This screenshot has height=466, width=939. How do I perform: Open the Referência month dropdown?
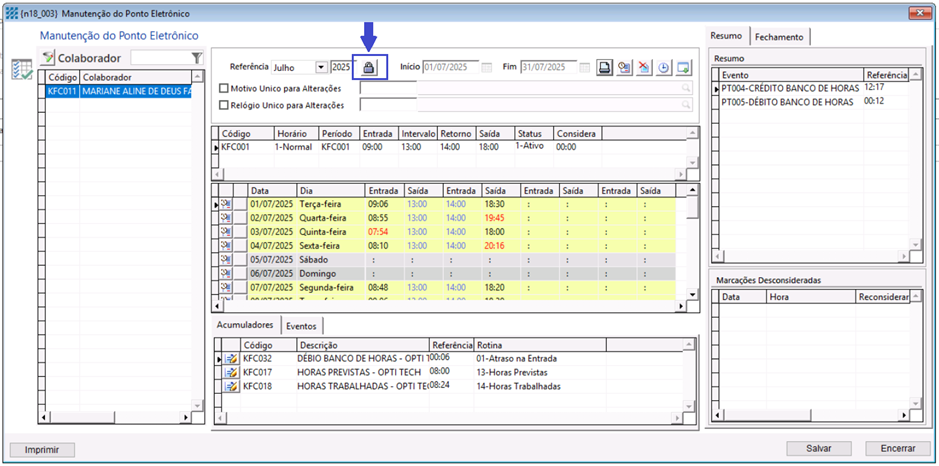pyautogui.click(x=321, y=68)
